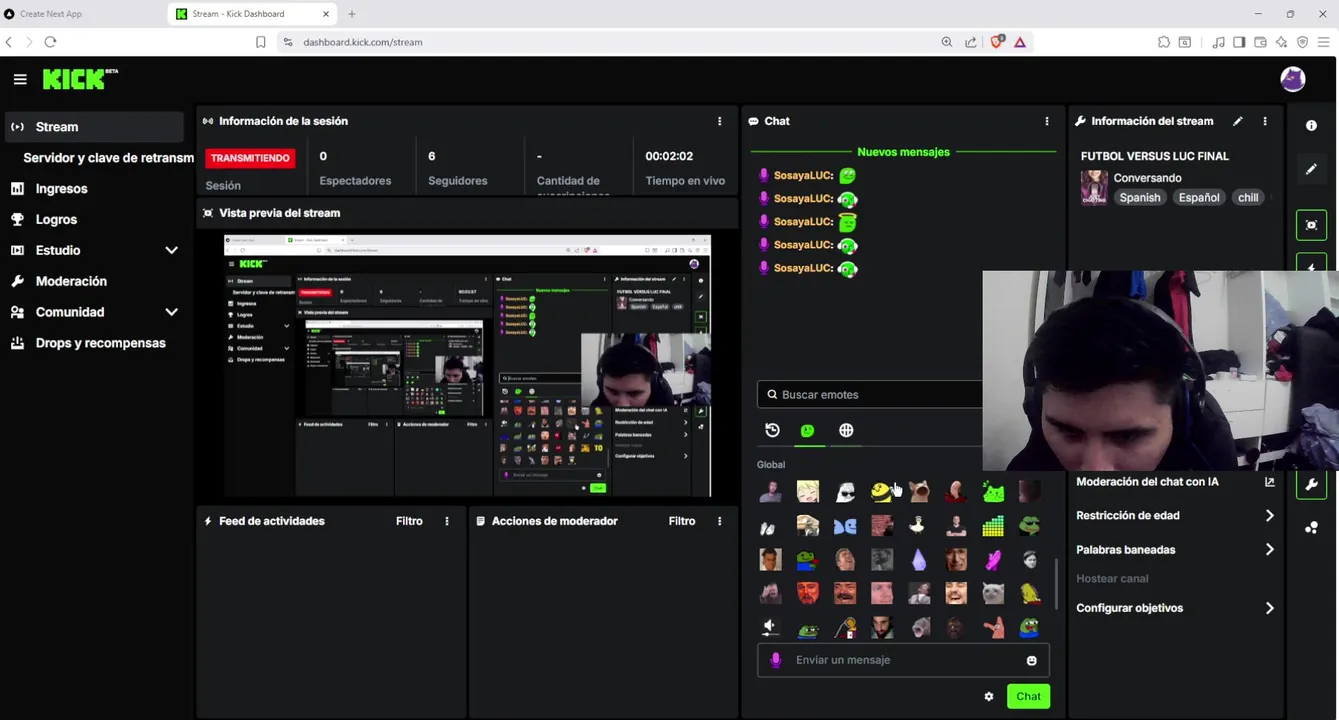Open a new browser tab
The image size is (1339, 720).
pos(352,14)
